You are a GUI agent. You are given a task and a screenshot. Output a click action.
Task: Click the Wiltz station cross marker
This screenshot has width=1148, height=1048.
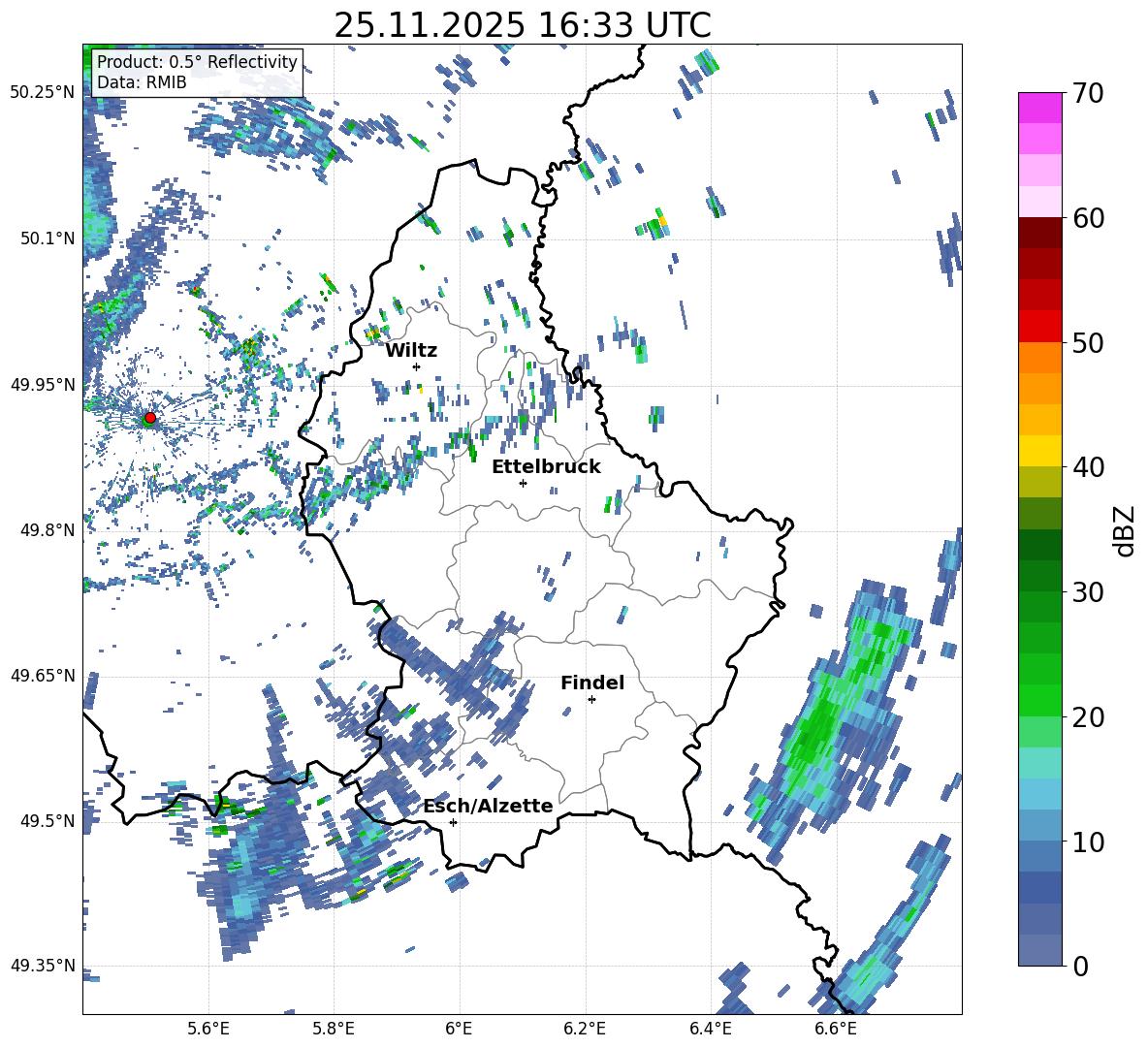click(417, 366)
